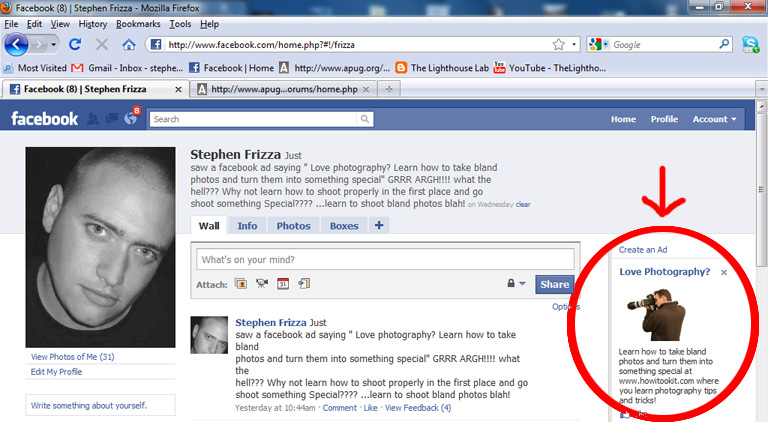768x422 pixels.
Task: Click the Facebook site icon in address bar
Action: pos(156,45)
